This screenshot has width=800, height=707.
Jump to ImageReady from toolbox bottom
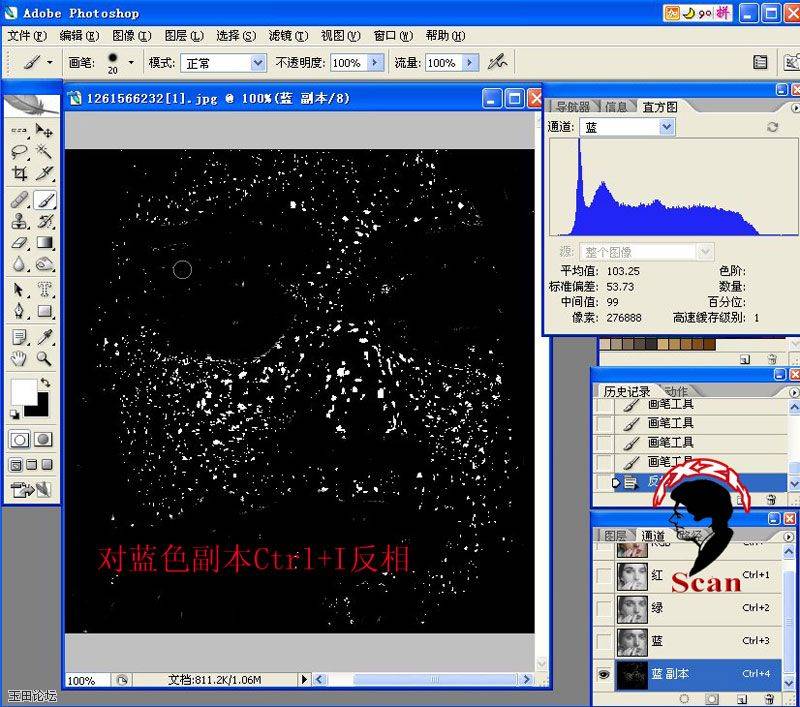32,490
